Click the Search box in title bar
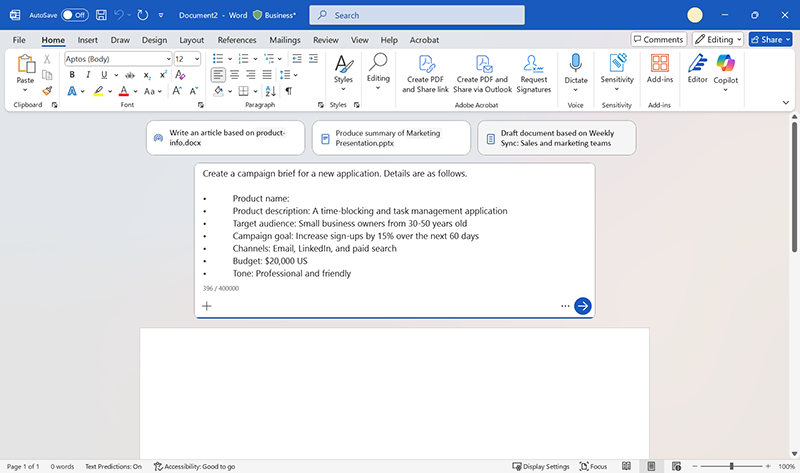The image size is (800, 473). click(x=417, y=15)
